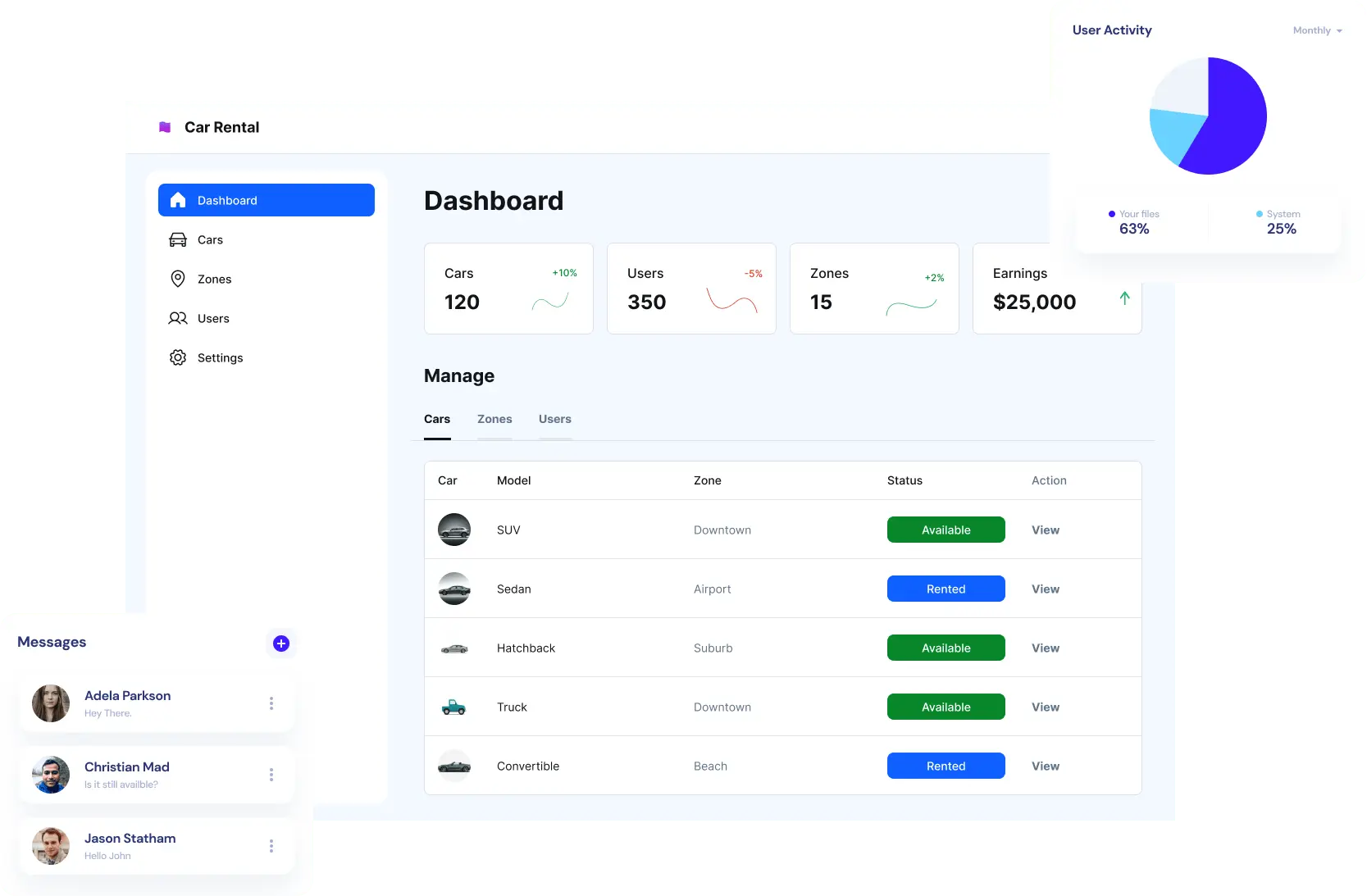Open Dashboard in the sidebar
Screen dimensions: 1367x896
click(267, 200)
